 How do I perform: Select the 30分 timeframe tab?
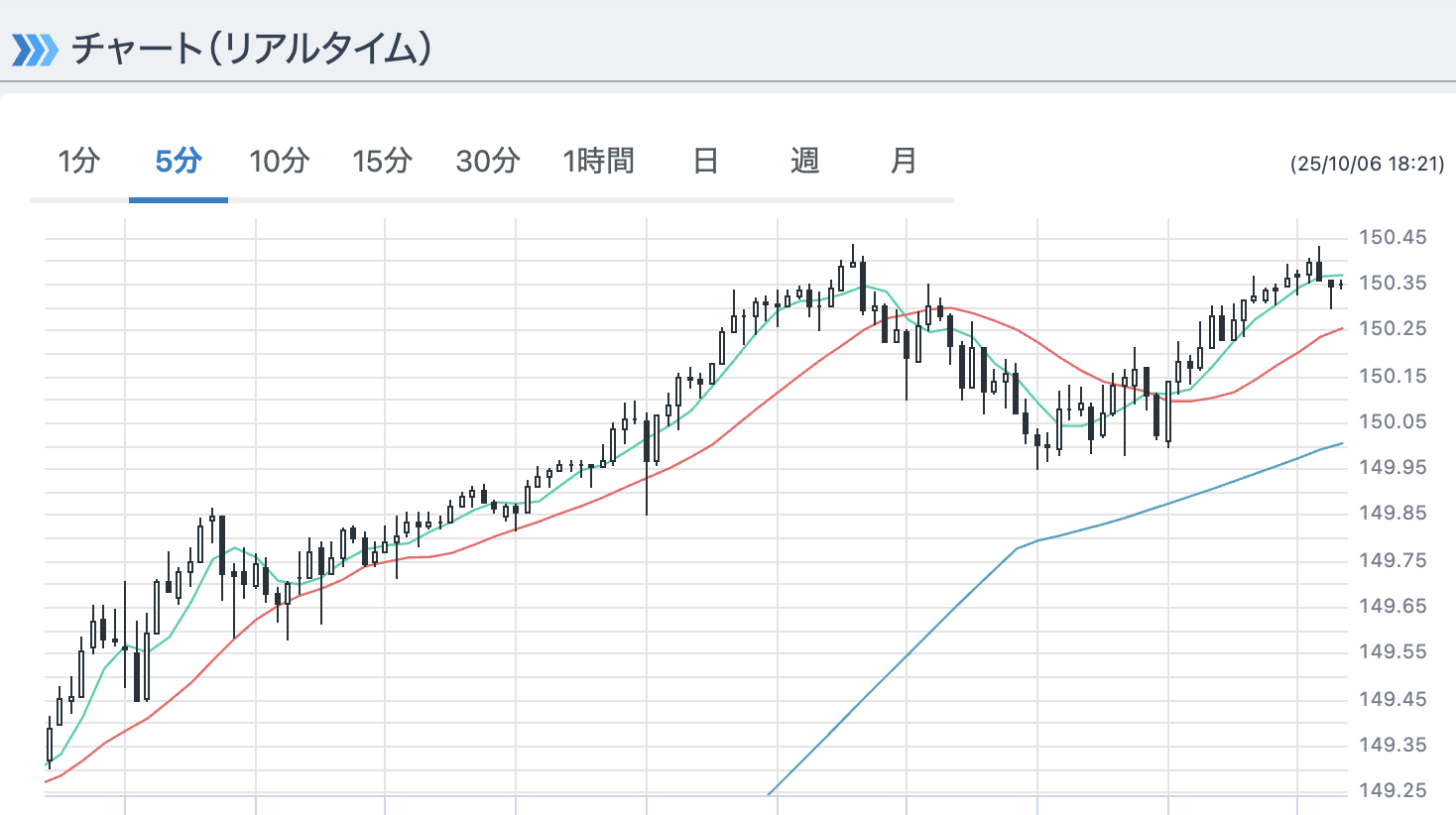click(x=488, y=161)
